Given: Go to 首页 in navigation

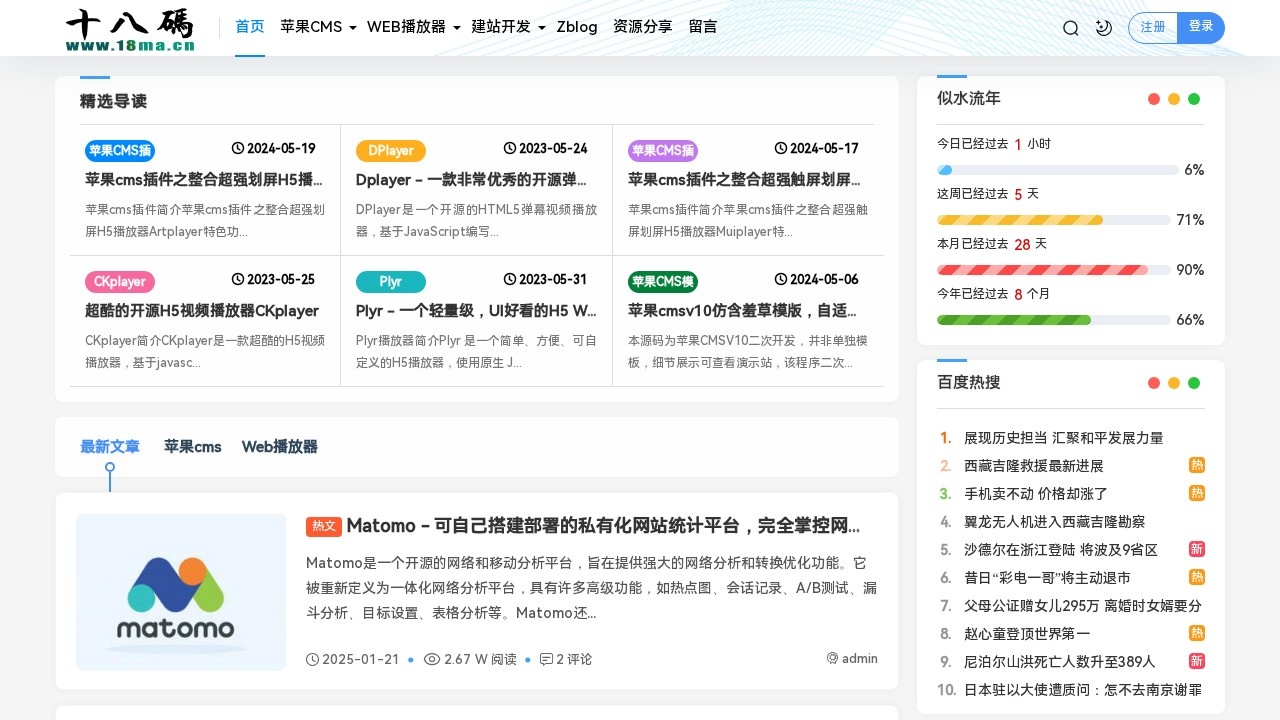Looking at the screenshot, I should point(250,27).
